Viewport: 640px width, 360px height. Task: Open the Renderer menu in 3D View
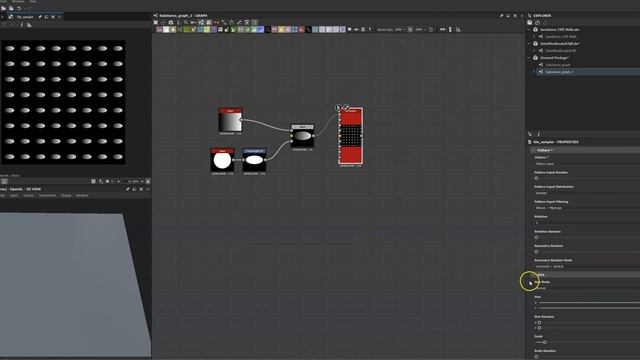[x=82, y=196]
